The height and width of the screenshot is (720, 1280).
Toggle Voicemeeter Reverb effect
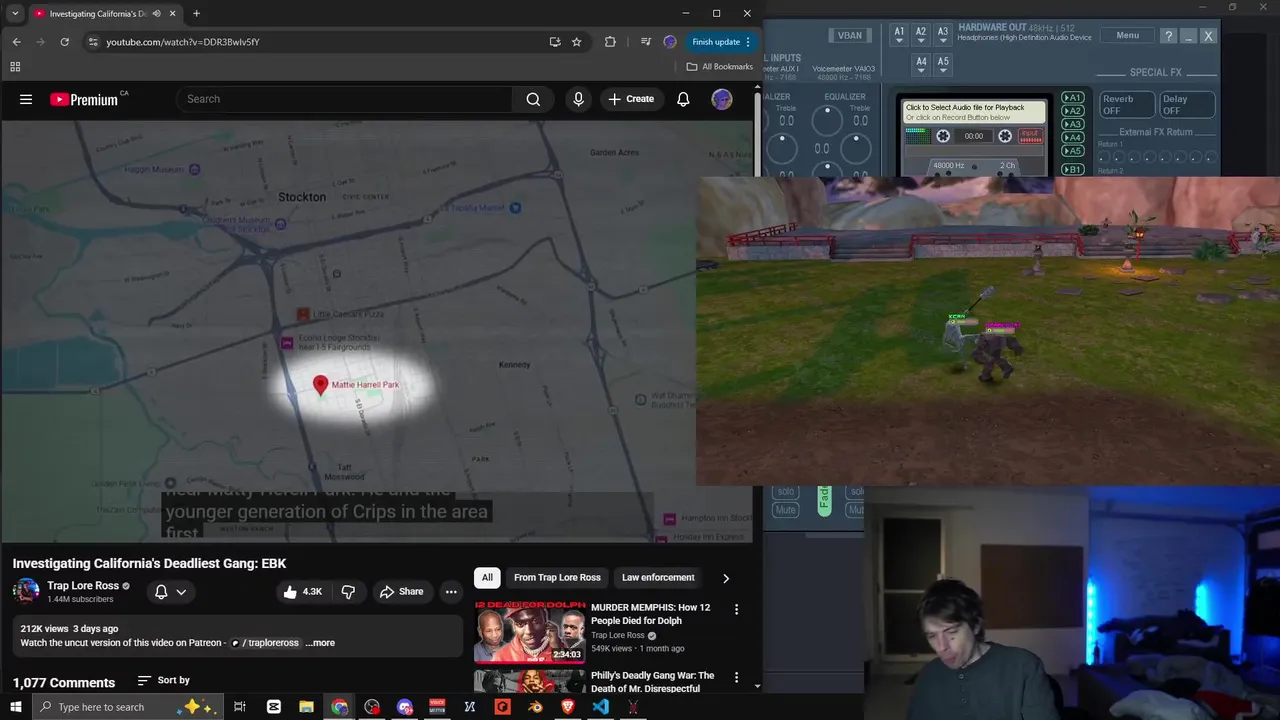pyautogui.click(x=1127, y=105)
